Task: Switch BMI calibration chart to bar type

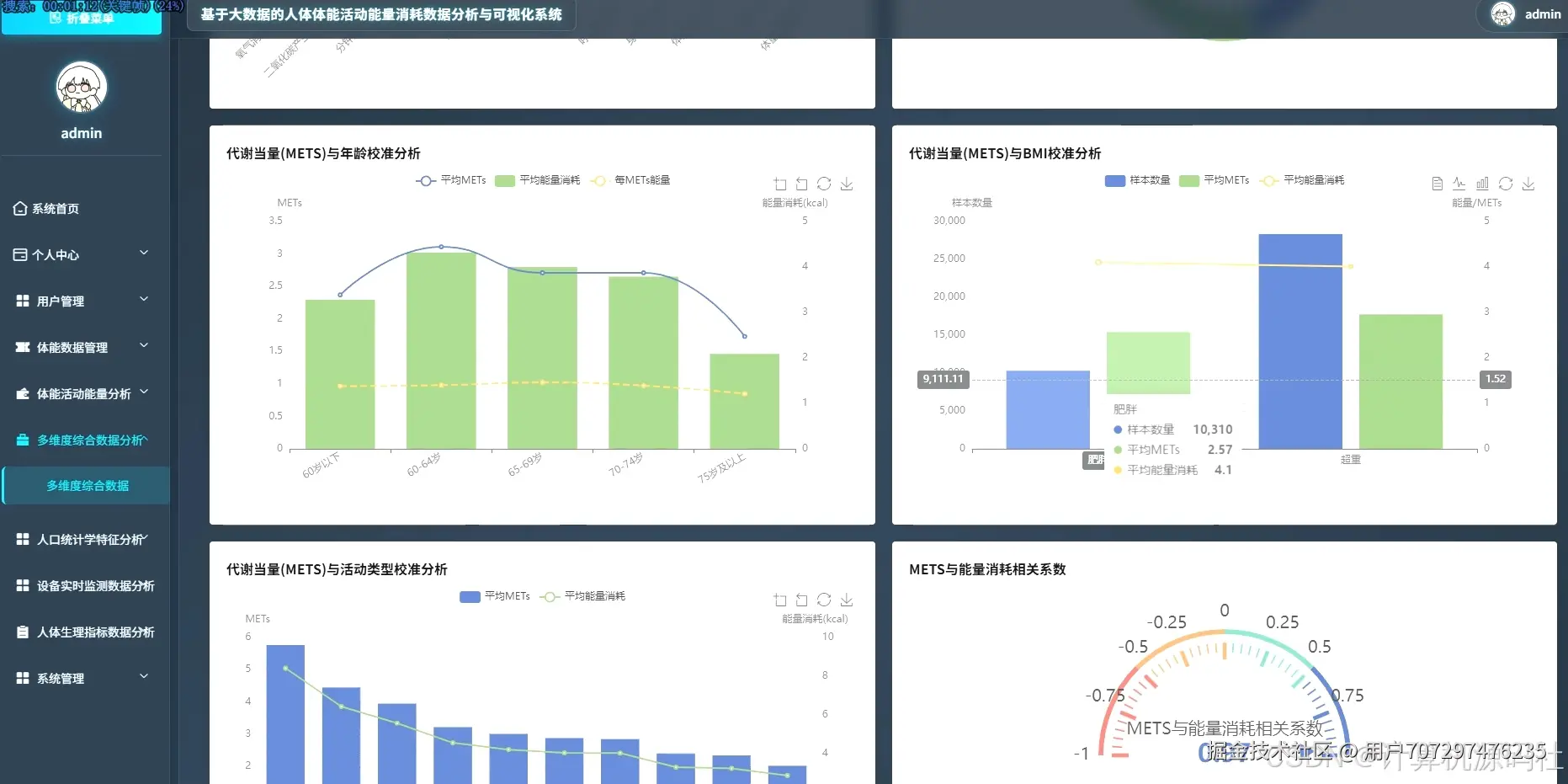Action: coord(1482,184)
